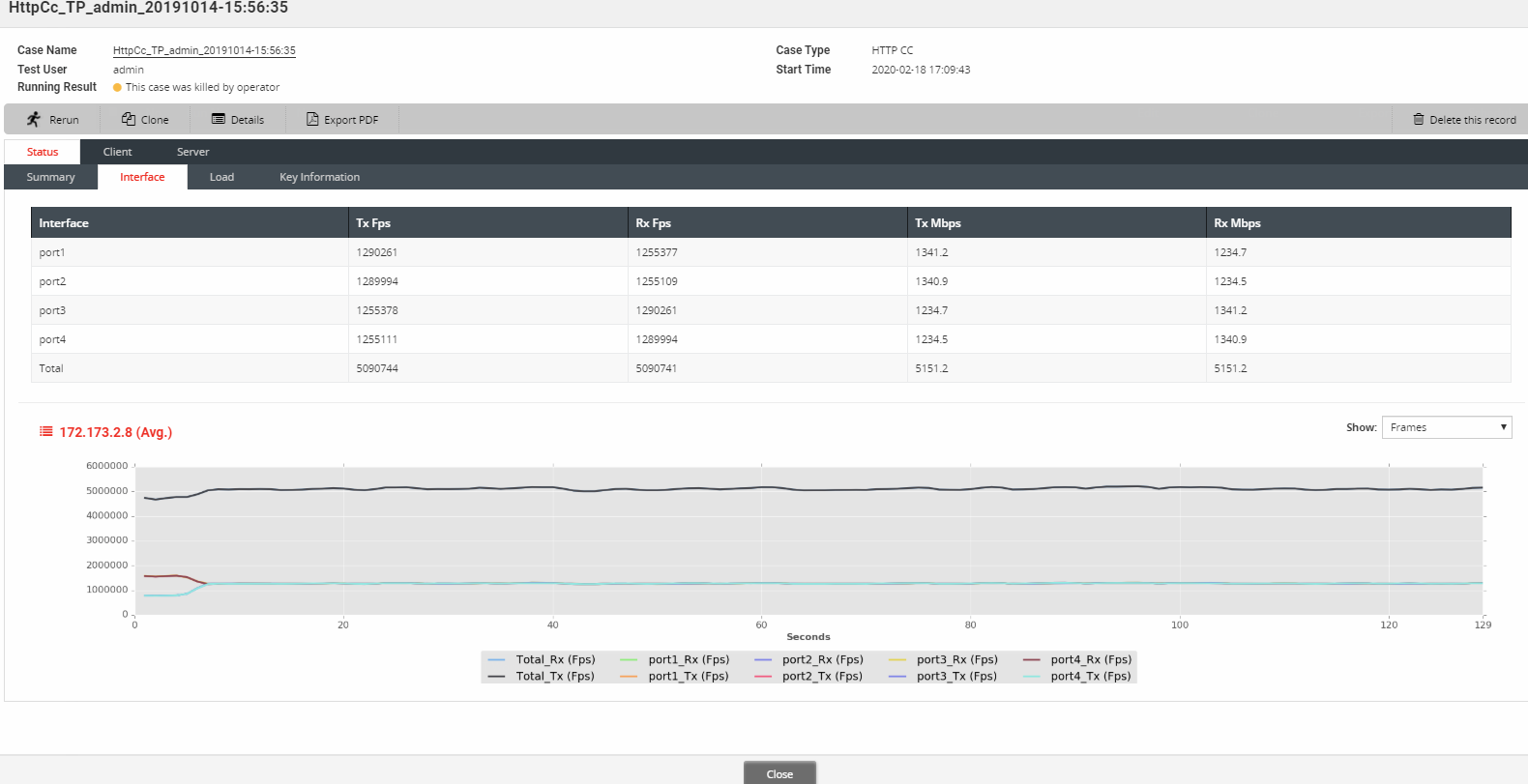Image resolution: width=1528 pixels, height=784 pixels.
Task: Select port4 Rx Mbps value 1340.9
Action: pyautogui.click(x=1230, y=339)
